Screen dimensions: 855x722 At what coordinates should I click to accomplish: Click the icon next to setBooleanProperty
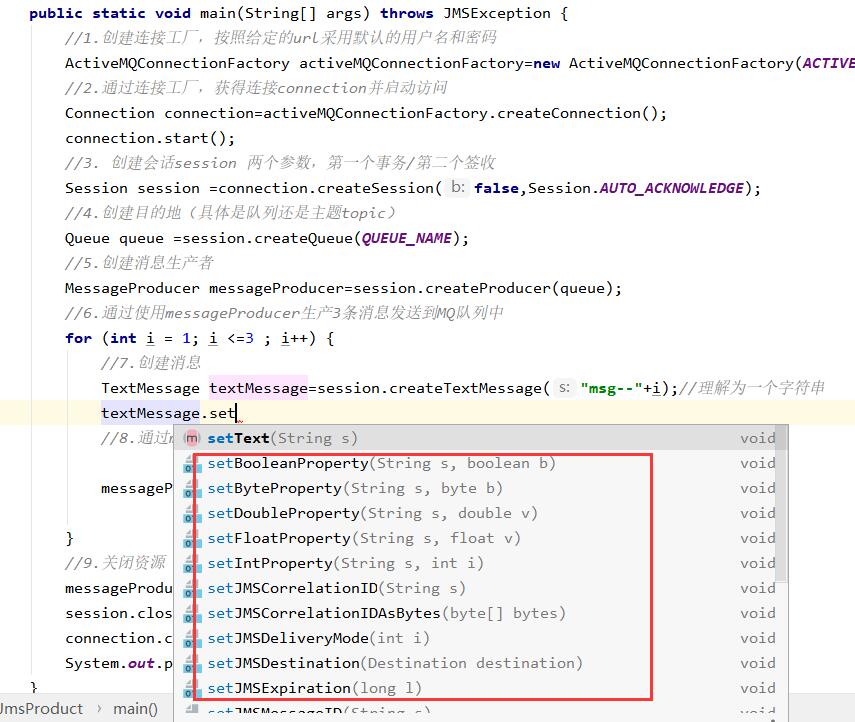(x=192, y=464)
